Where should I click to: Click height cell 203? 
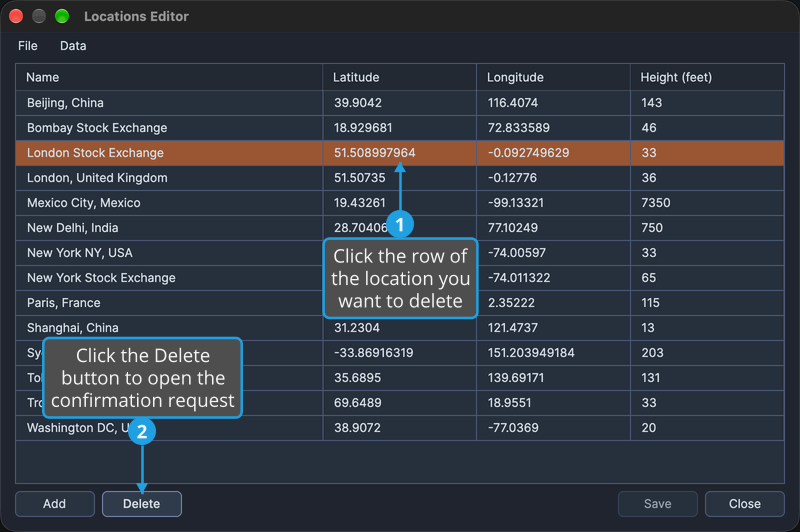(707, 353)
